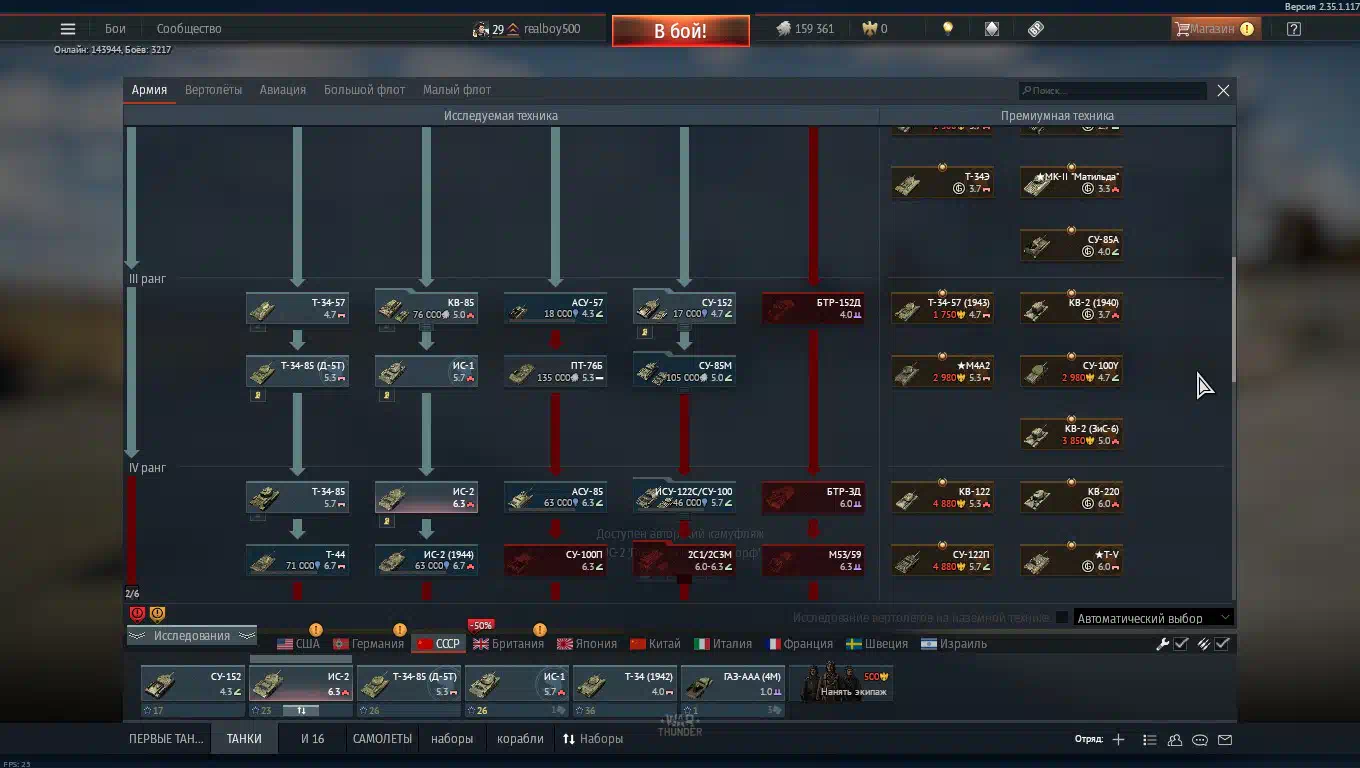
Task: Open the Сообщество menu
Action: (189, 29)
